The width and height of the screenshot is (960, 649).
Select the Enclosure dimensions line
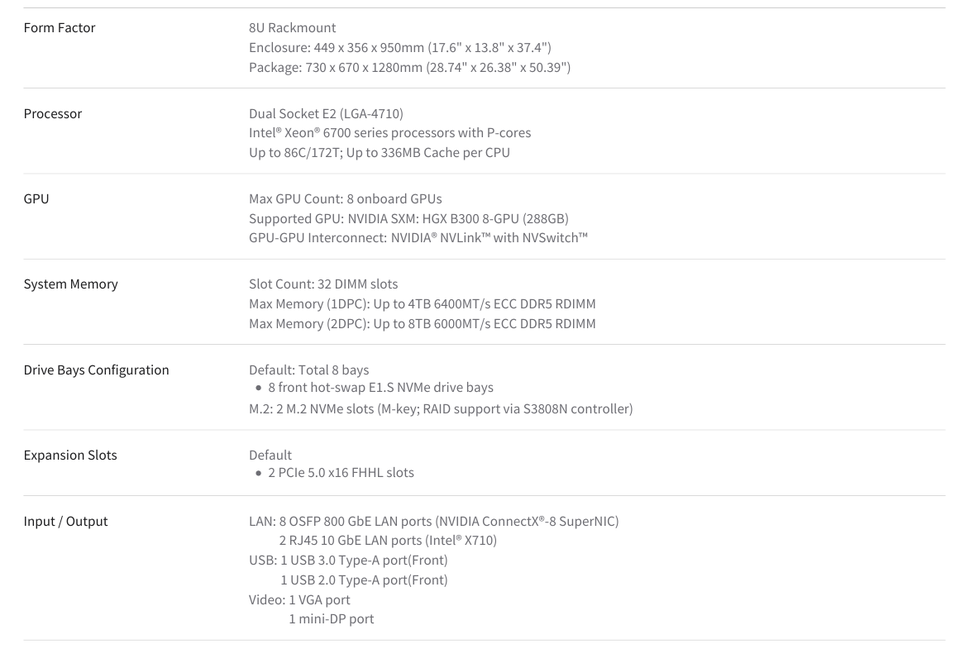(400, 47)
